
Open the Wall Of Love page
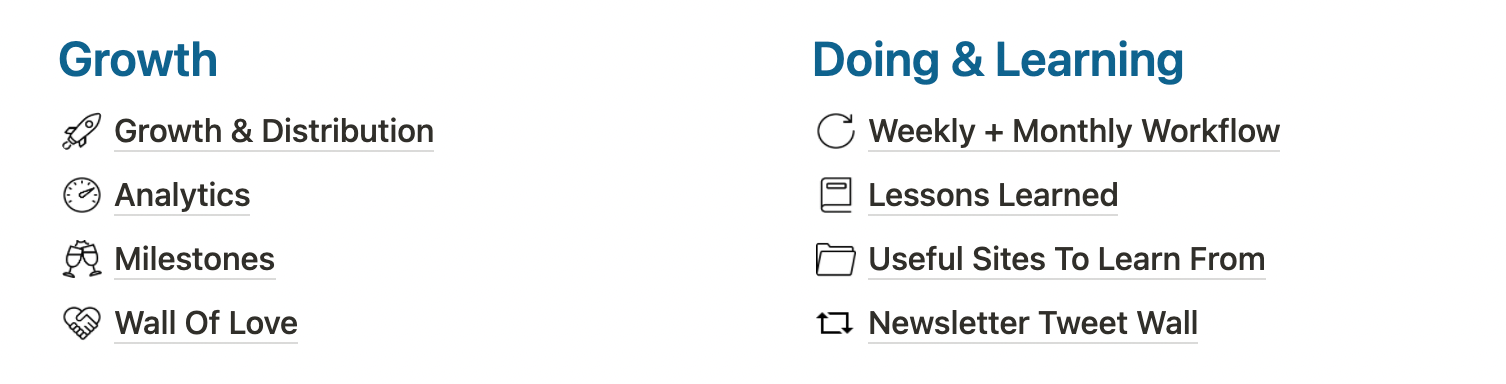click(x=206, y=323)
